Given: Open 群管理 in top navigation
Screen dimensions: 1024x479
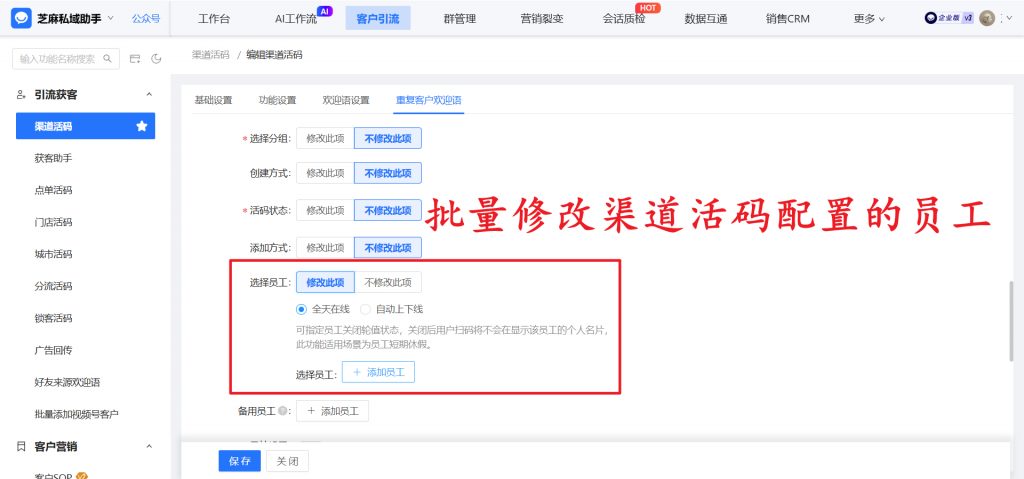Looking at the screenshot, I should point(460,19).
